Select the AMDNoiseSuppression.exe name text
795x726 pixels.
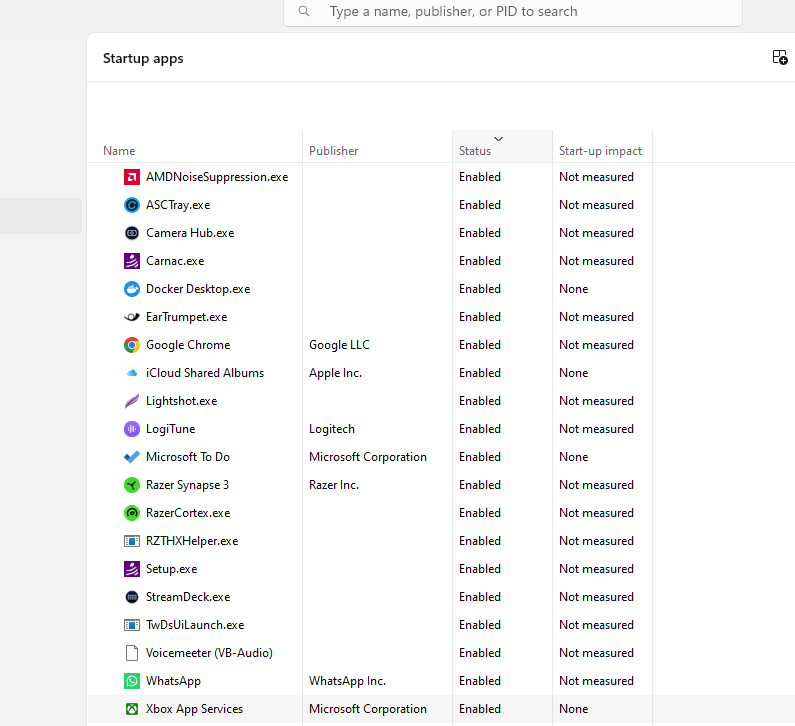coord(217,177)
